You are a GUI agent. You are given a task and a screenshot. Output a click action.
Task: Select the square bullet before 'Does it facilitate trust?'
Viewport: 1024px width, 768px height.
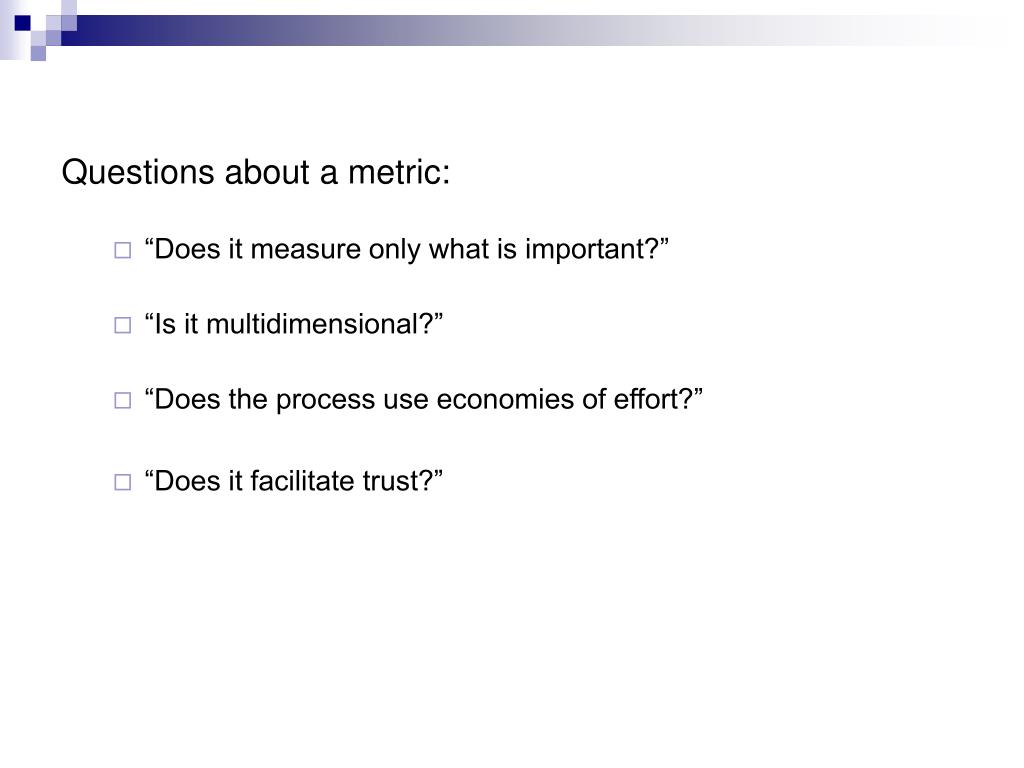pos(123,482)
